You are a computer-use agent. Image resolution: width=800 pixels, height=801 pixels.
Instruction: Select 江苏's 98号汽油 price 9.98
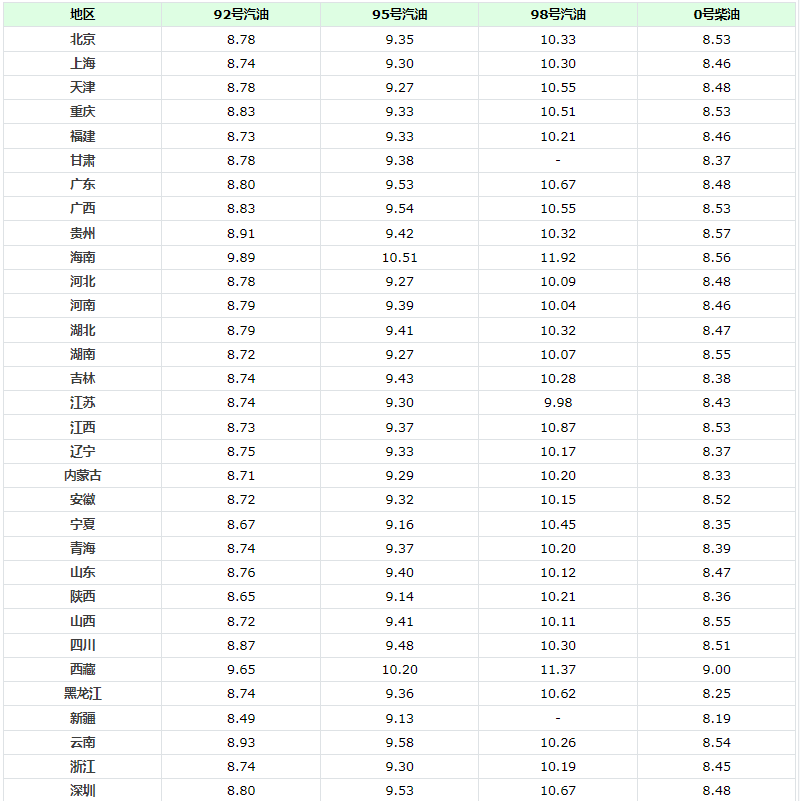[558, 402]
